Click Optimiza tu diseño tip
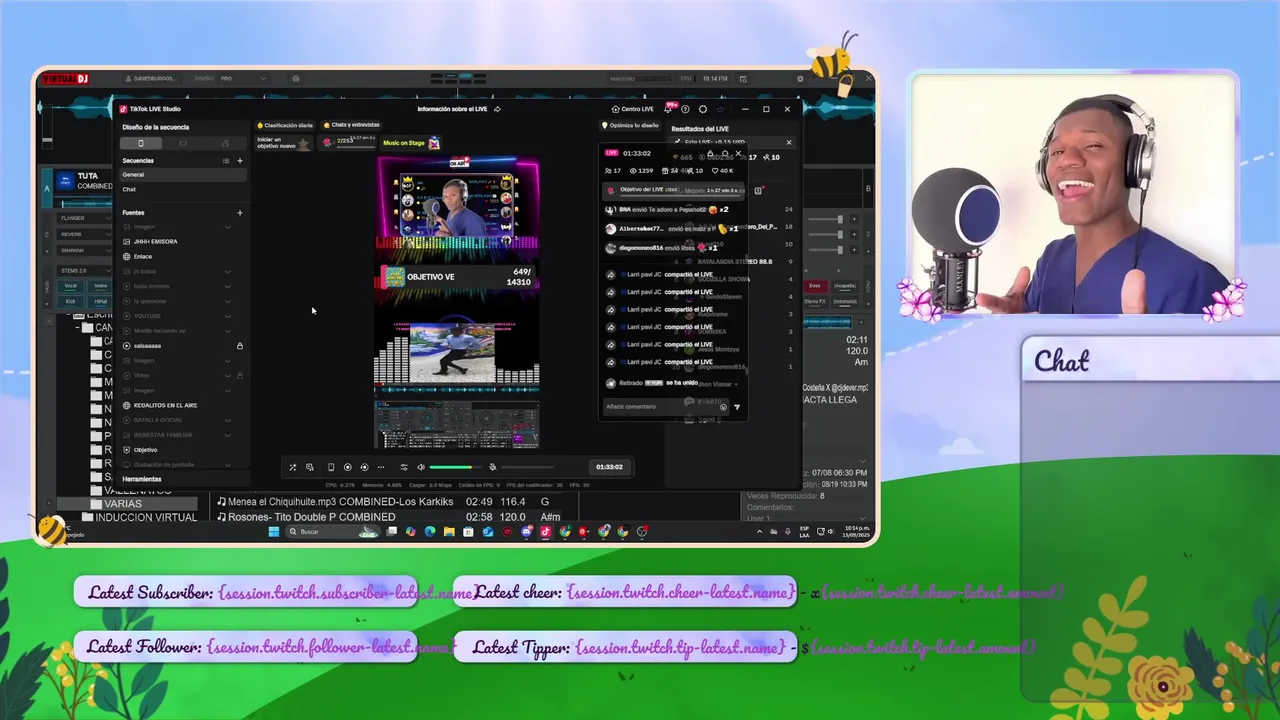This screenshot has width=1280, height=720. 630,126
